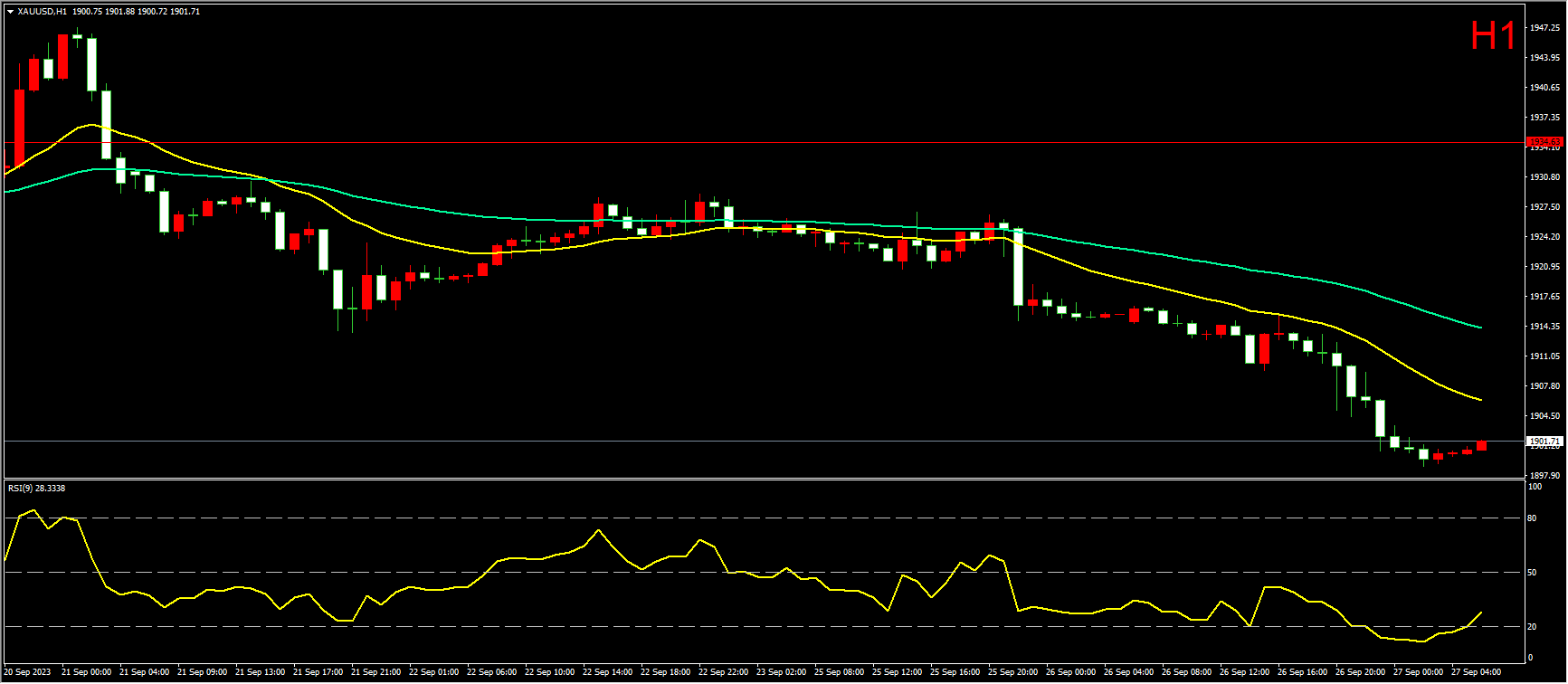Click the RSI scale value 100
This screenshot has width=1568, height=684.
[x=1535, y=487]
